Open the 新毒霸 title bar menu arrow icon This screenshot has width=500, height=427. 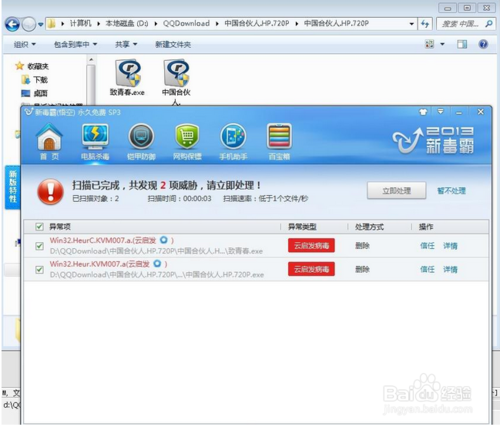[441, 112]
